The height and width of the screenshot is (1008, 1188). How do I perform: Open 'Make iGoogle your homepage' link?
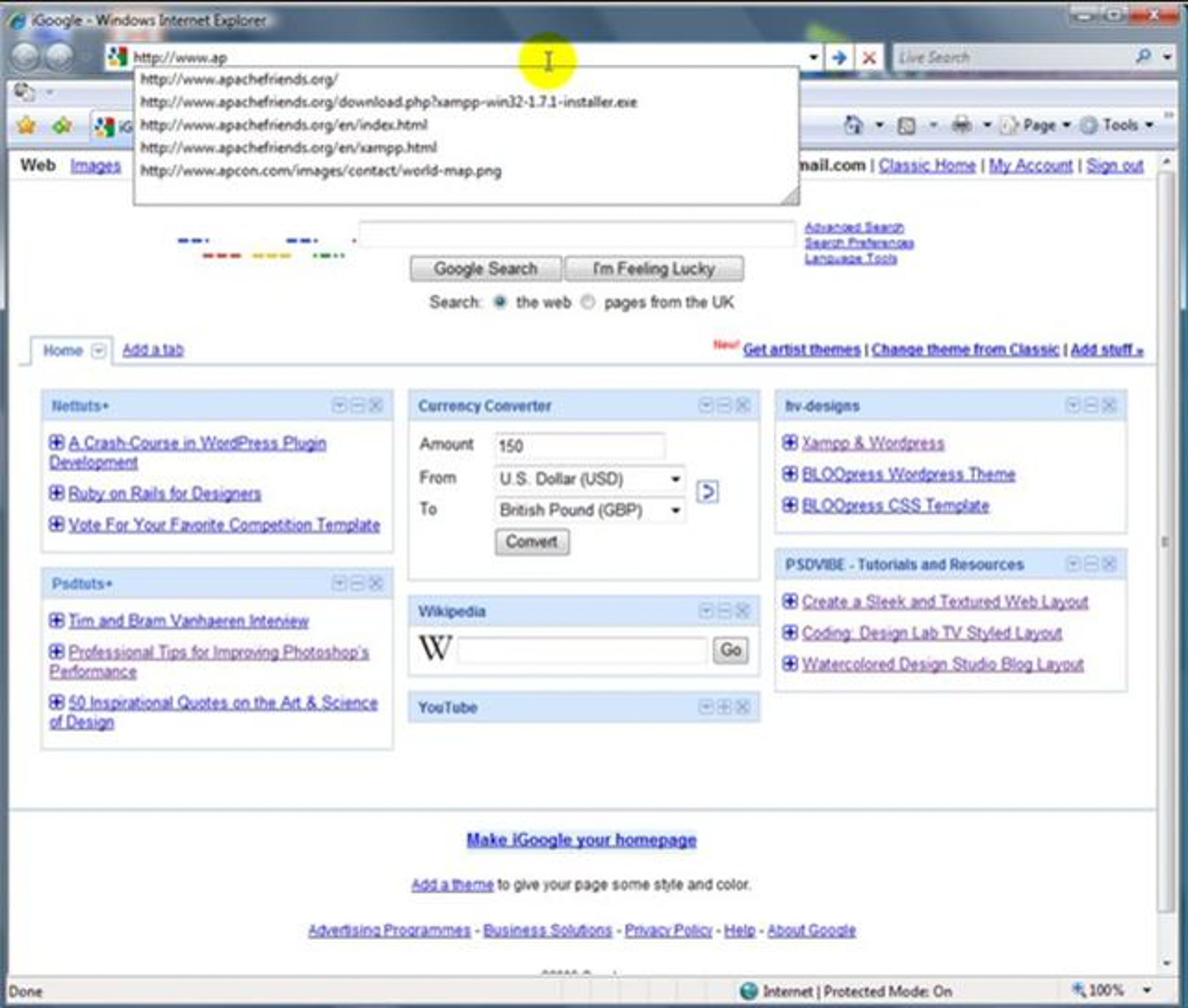pos(581,840)
